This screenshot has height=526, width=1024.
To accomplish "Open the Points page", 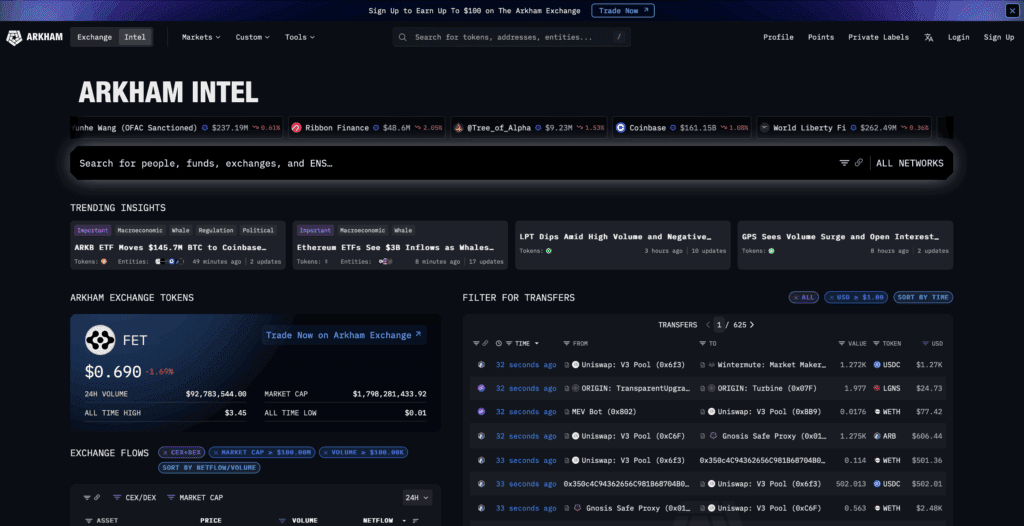I will point(821,37).
